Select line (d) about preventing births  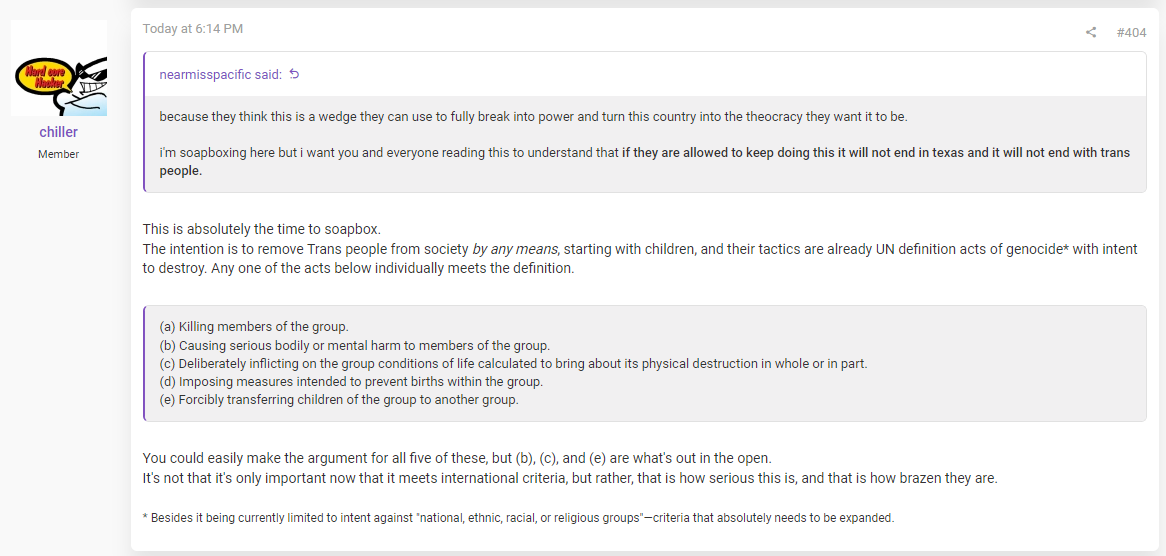351,382
